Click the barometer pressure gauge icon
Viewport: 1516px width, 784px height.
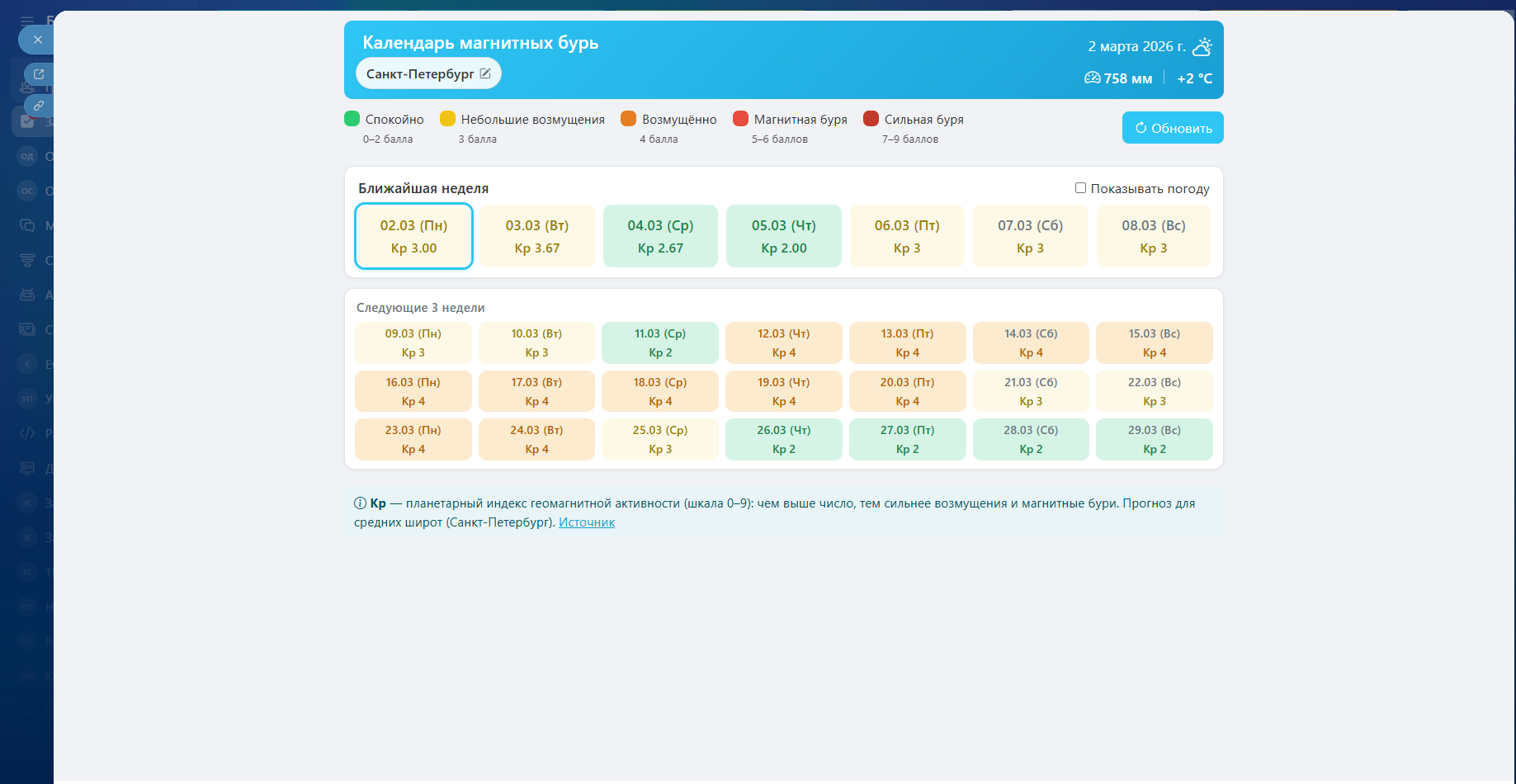[x=1092, y=78]
